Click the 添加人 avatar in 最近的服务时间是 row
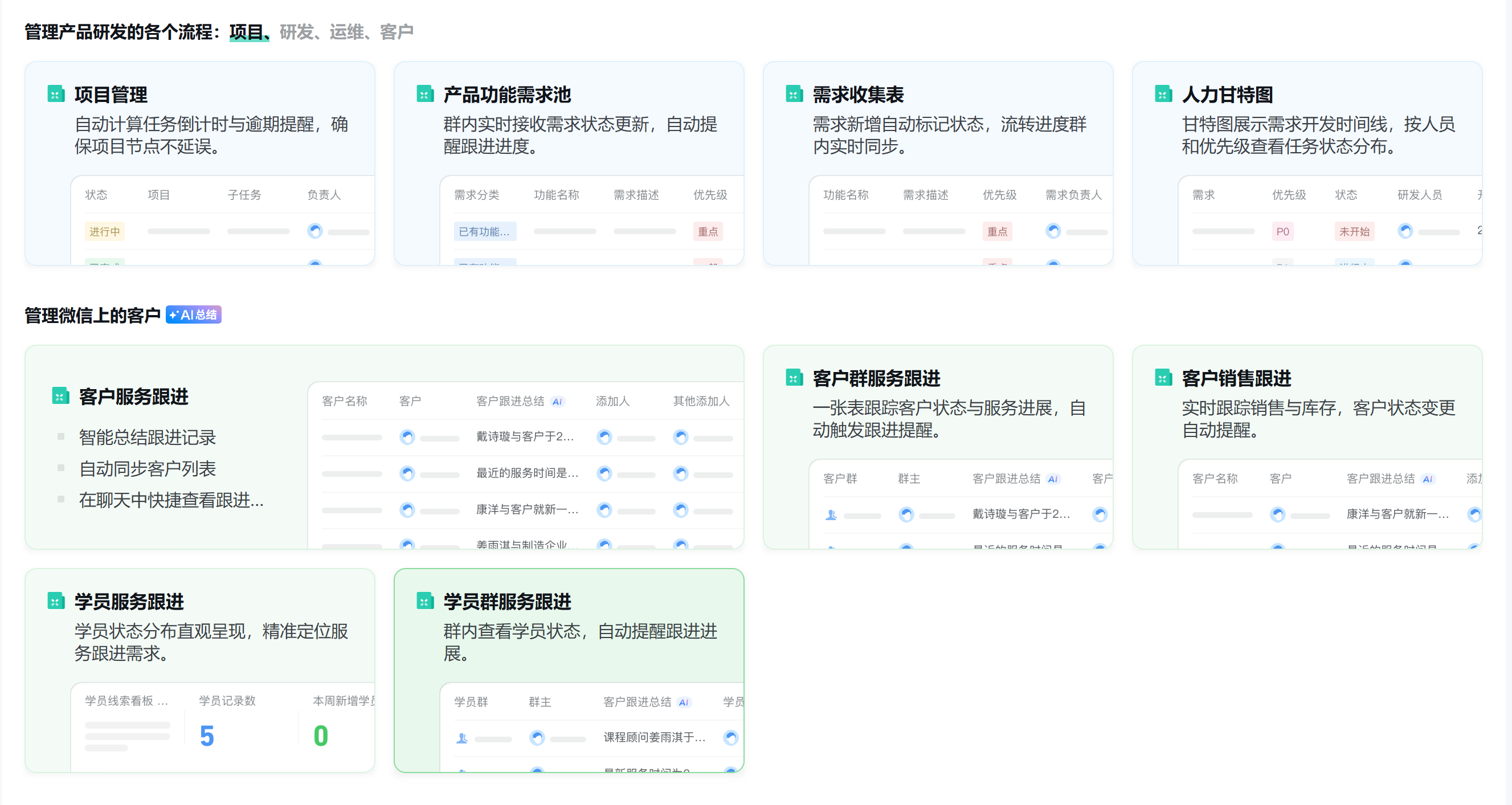1512x805 pixels. click(604, 474)
